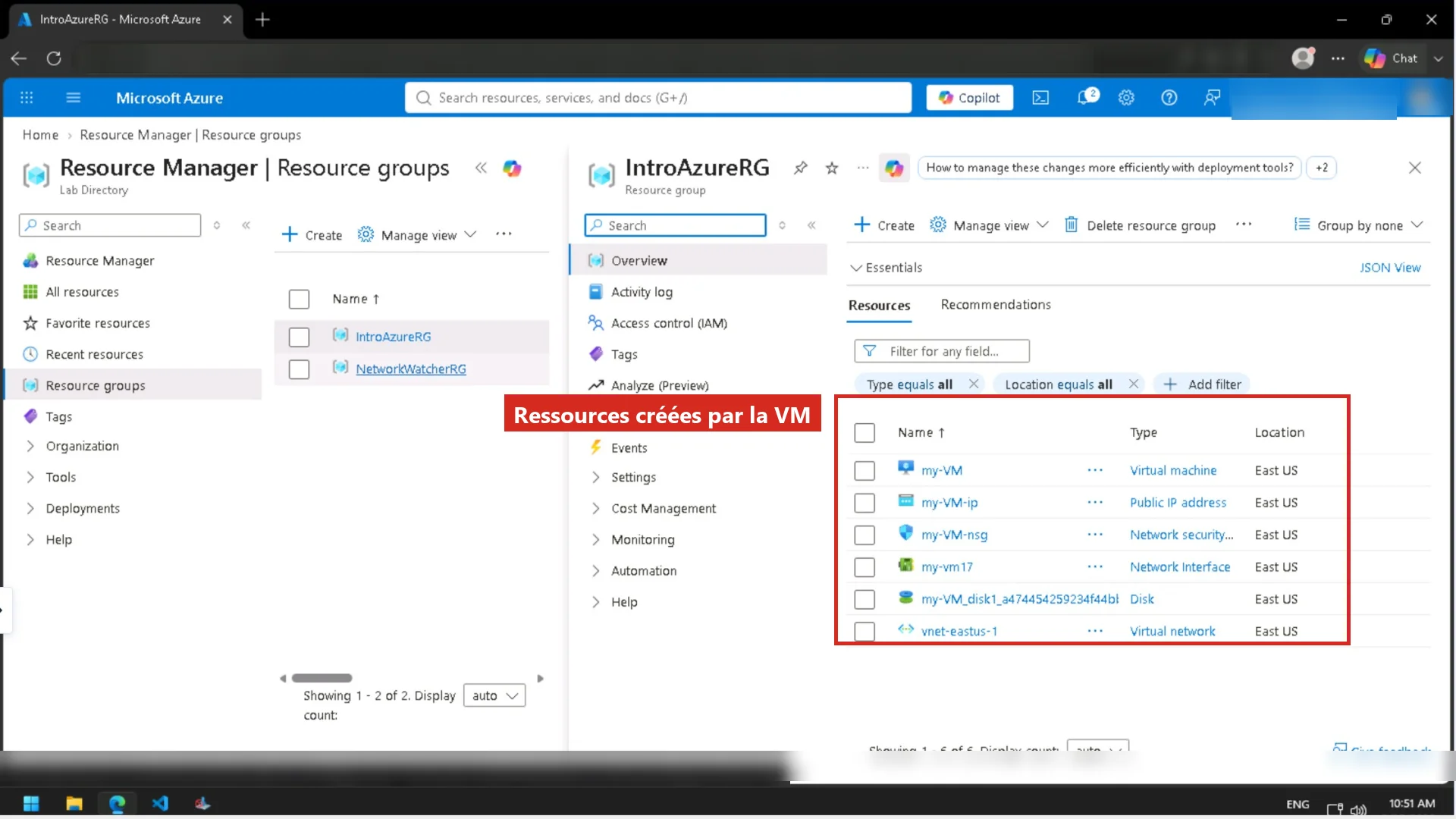Remove the Type equals all filter
The height and width of the screenshot is (819, 1456).
[974, 384]
